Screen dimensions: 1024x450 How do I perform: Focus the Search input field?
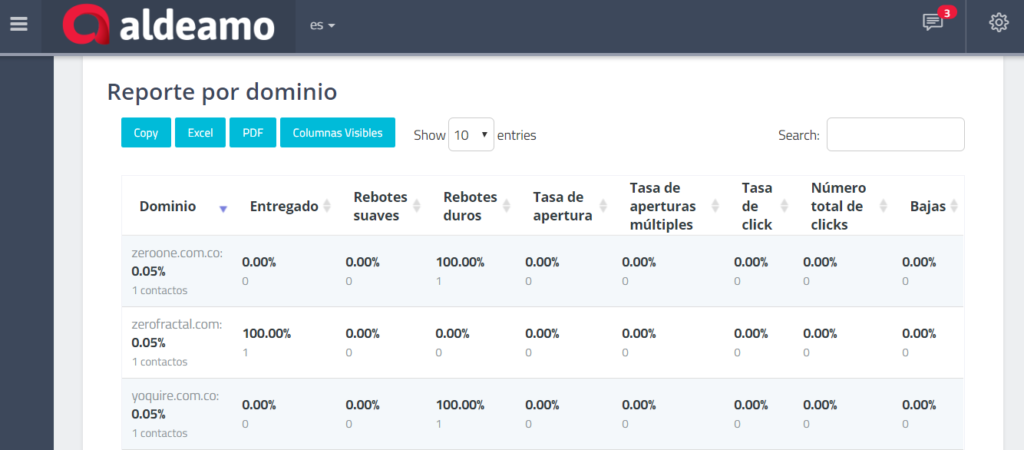[x=895, y=134]
